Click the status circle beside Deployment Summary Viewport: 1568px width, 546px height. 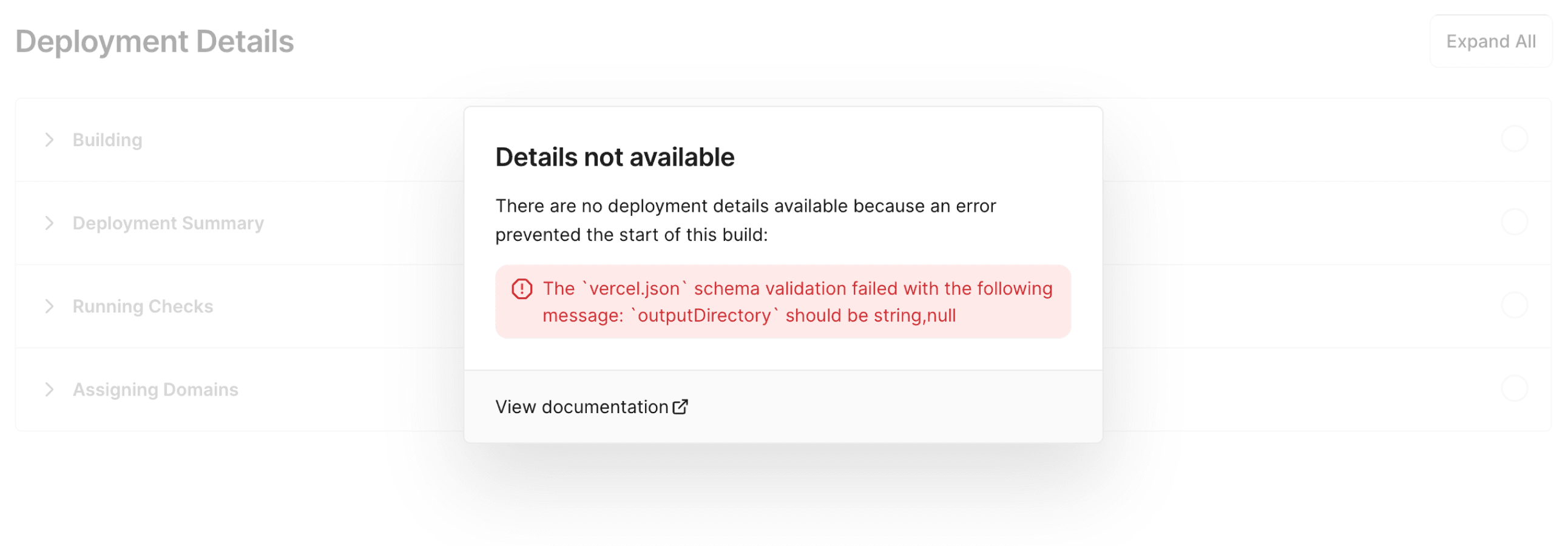coord(1515,223)
